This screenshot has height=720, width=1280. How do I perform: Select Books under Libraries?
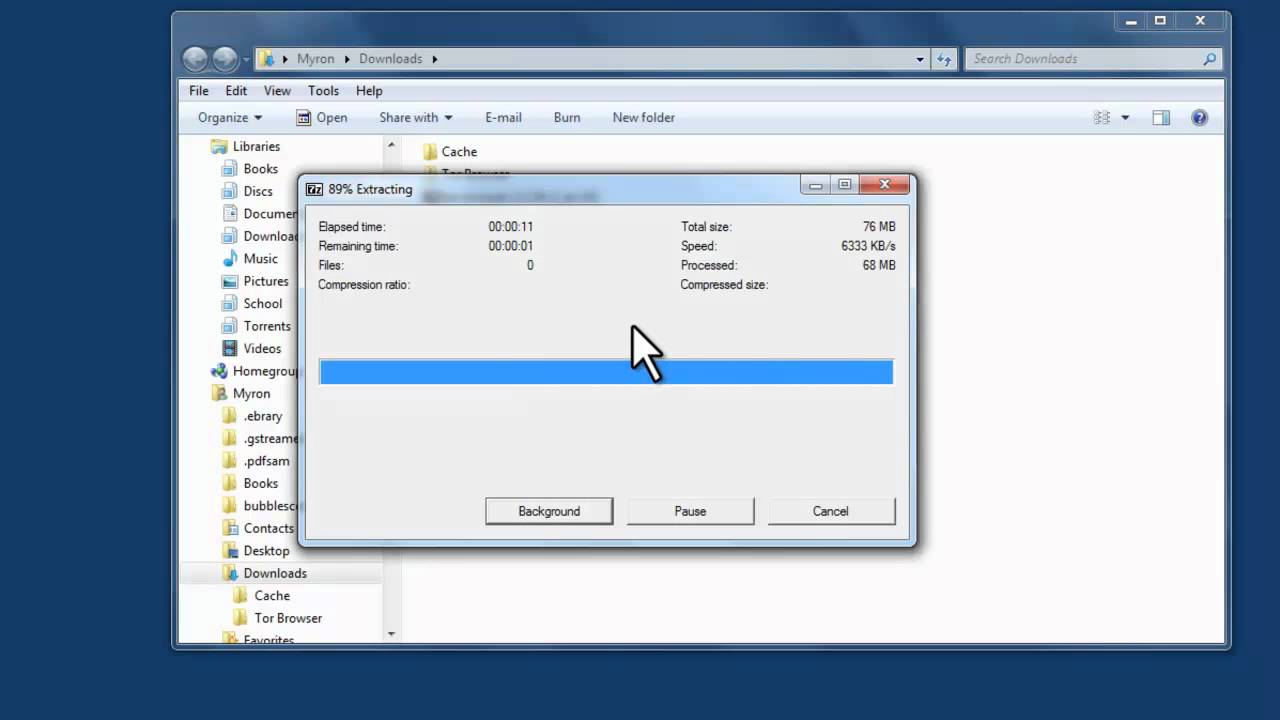(260, 169)
